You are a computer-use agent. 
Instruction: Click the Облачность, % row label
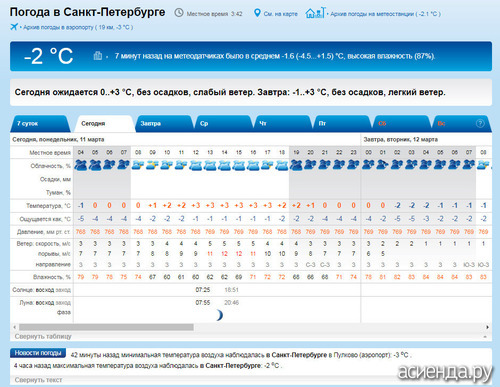[50, 166]
